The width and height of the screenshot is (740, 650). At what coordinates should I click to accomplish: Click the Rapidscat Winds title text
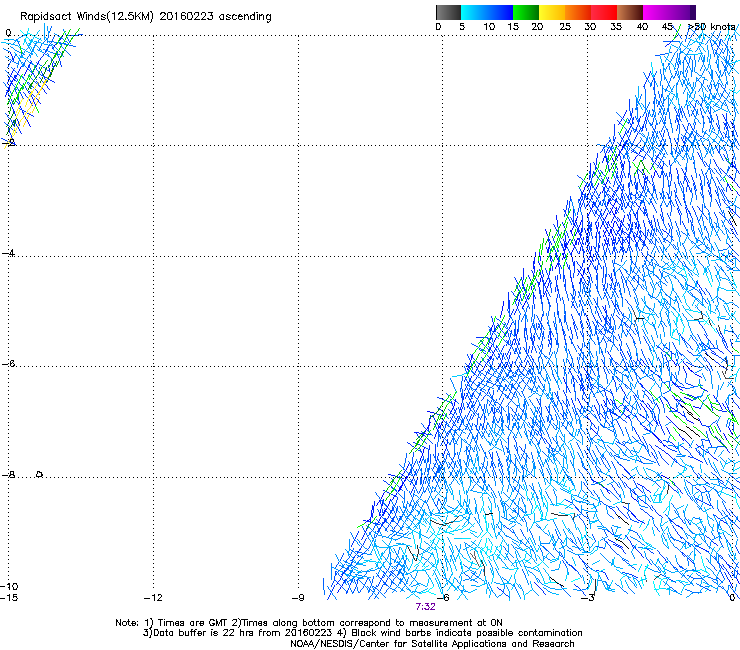pos(146,17)
